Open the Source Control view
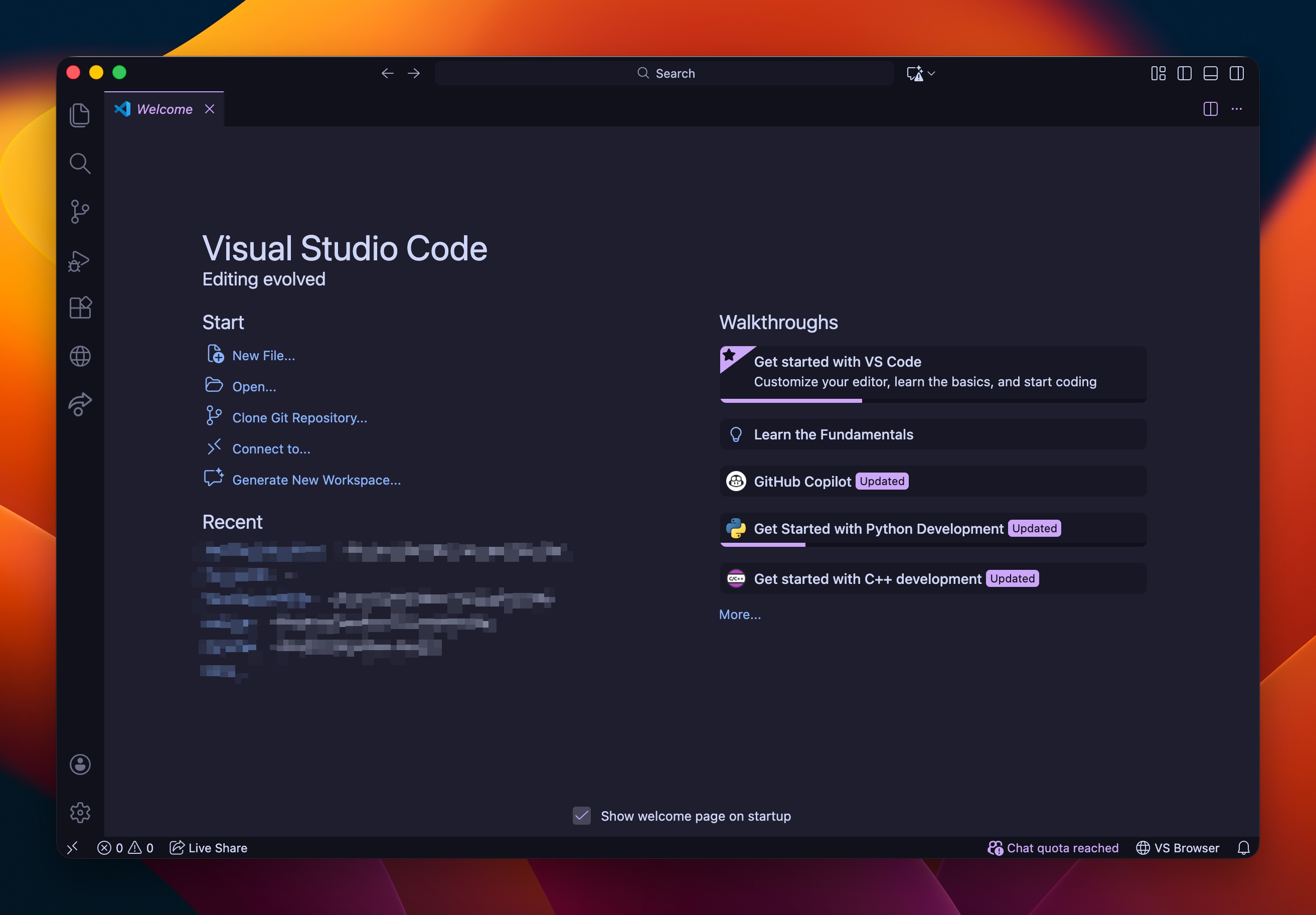1316x915 pixels. tap(80, 212)
